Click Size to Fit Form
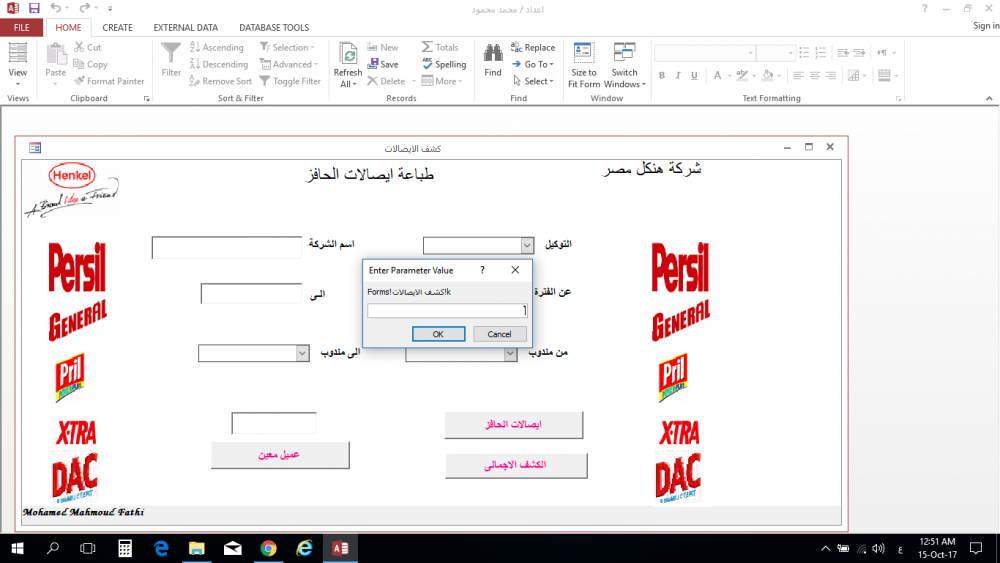 [584, 65]
